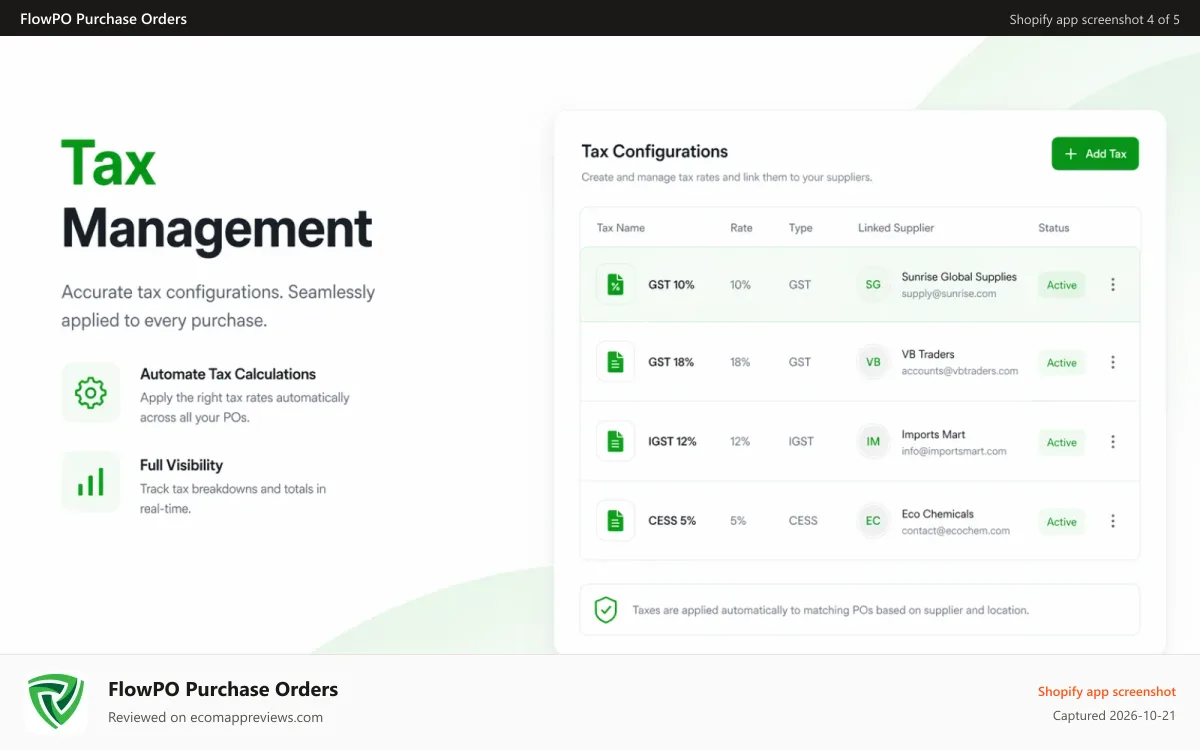Click Sunrise Global Supplies supplier name
Viewport: 1200px width, 750px height.
point(959,277)
